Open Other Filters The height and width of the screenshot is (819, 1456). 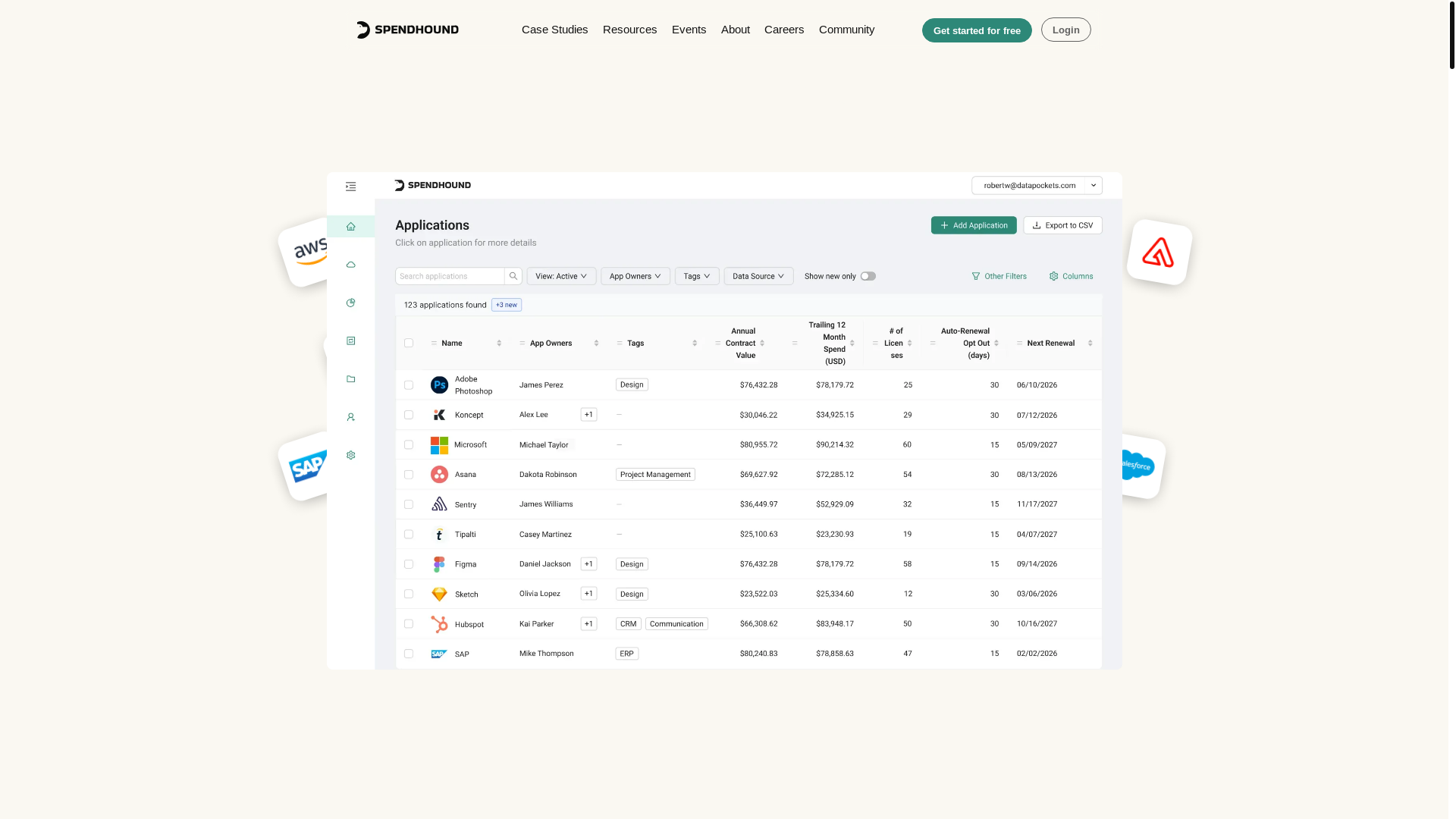[x=999, y=276]
